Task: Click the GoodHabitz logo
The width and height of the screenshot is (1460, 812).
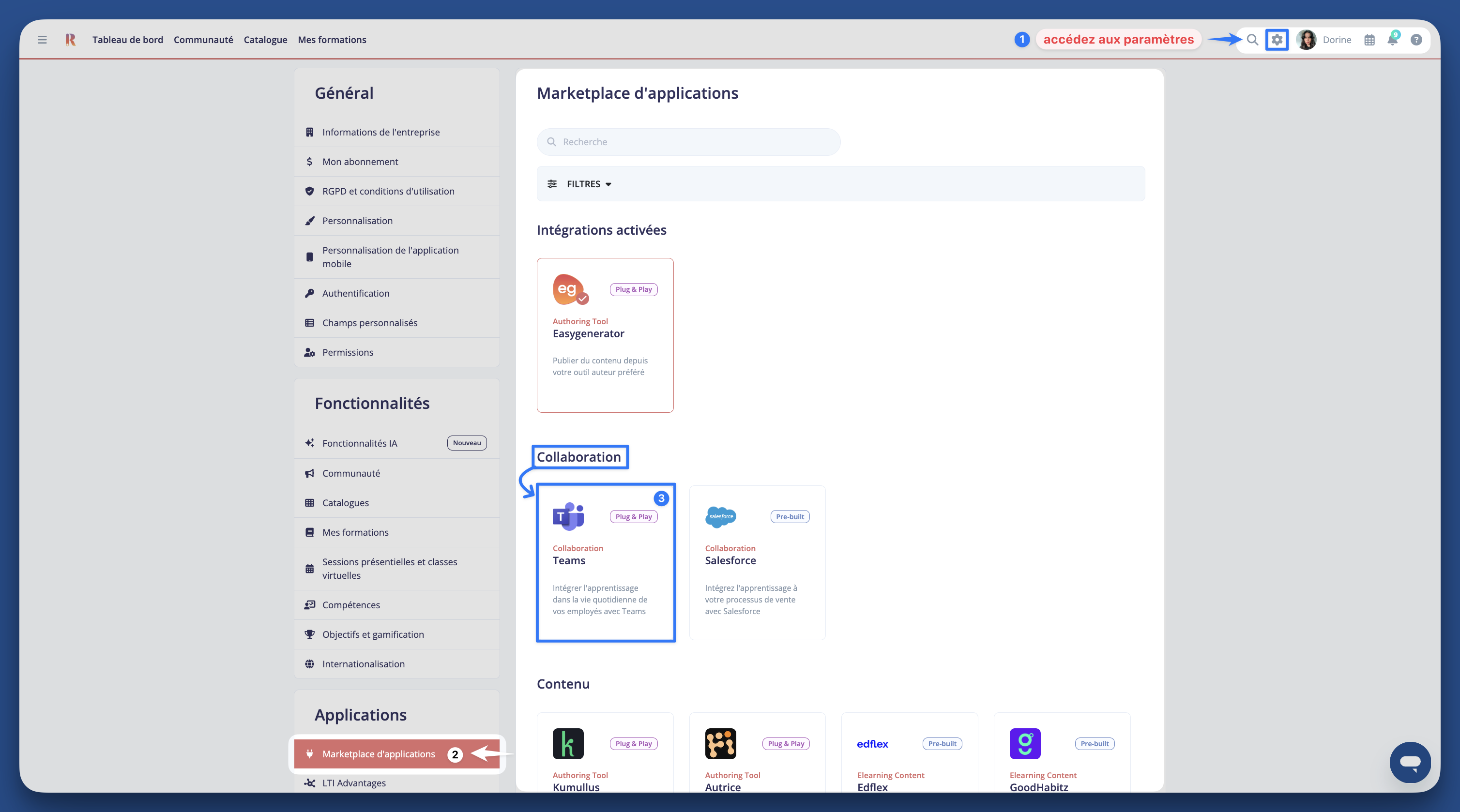Action: click(x=1025, y=743)
